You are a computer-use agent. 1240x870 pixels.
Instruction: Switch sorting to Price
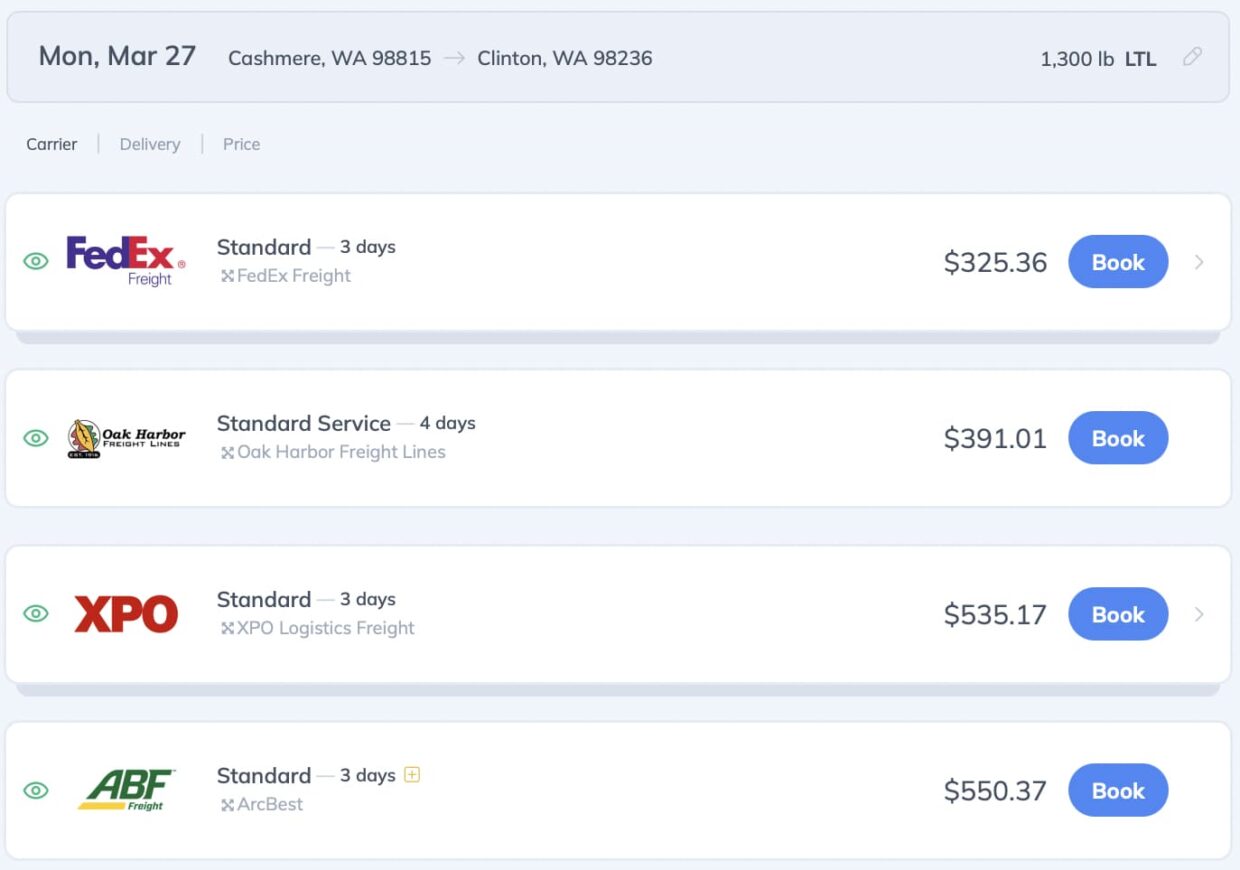(x=241, y=144)
